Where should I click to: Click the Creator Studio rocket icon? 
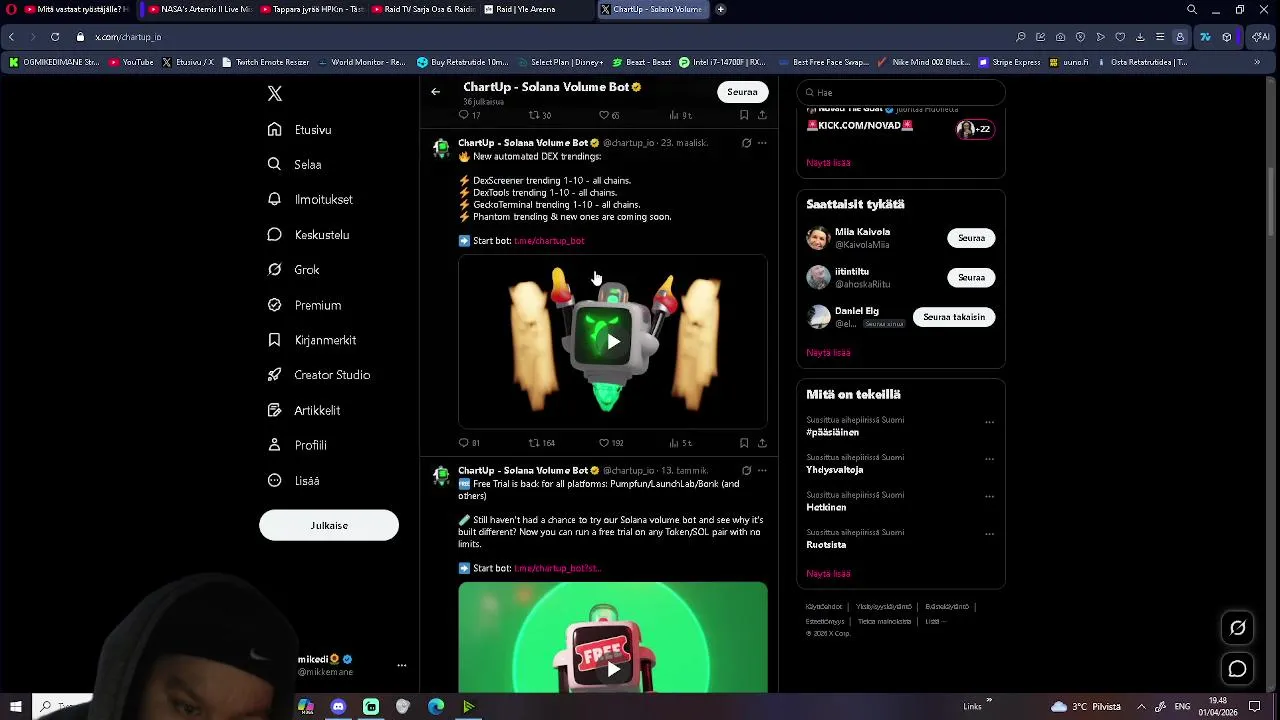274,375
